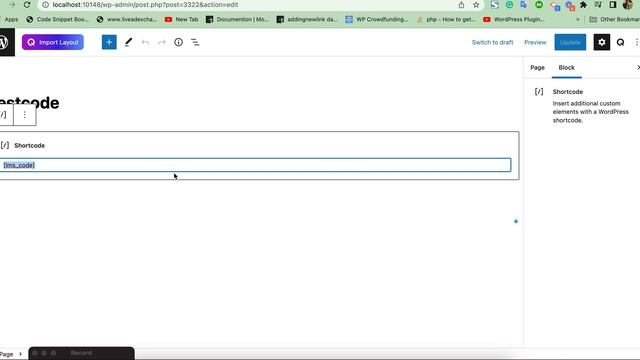Select the Tools pencil icon
The width and height of the screenshot is (640, 360).
tap(129, 42)
